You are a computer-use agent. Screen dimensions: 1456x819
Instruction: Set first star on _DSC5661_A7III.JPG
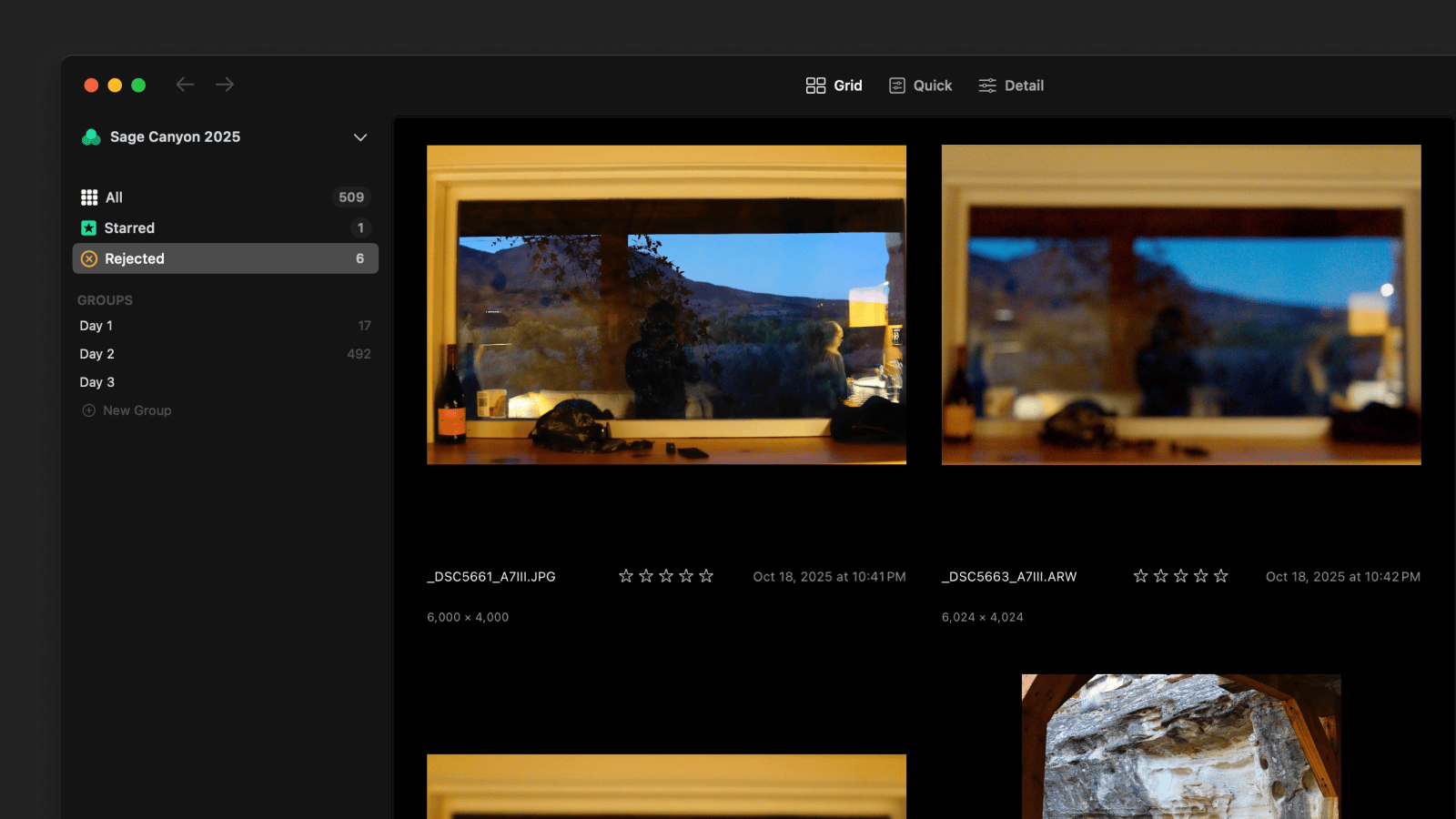(626, 576)
